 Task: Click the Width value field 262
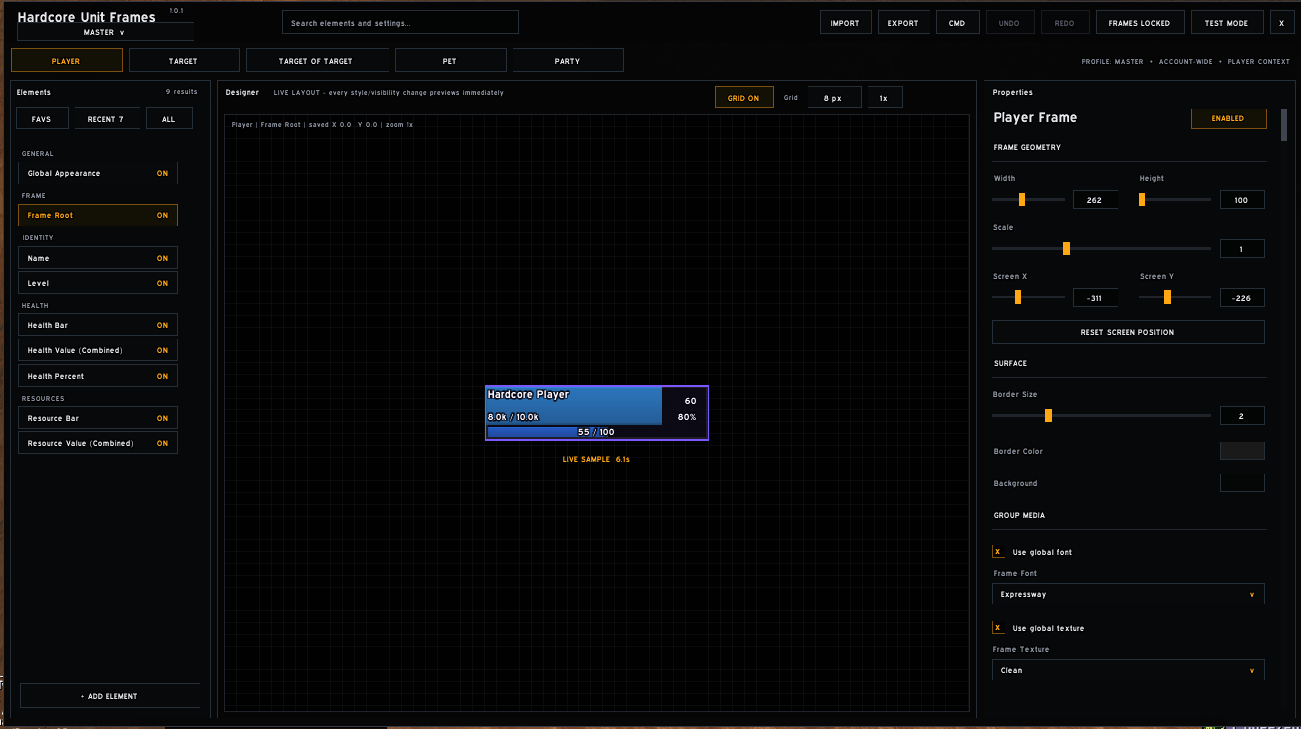tap(1095, 200)
